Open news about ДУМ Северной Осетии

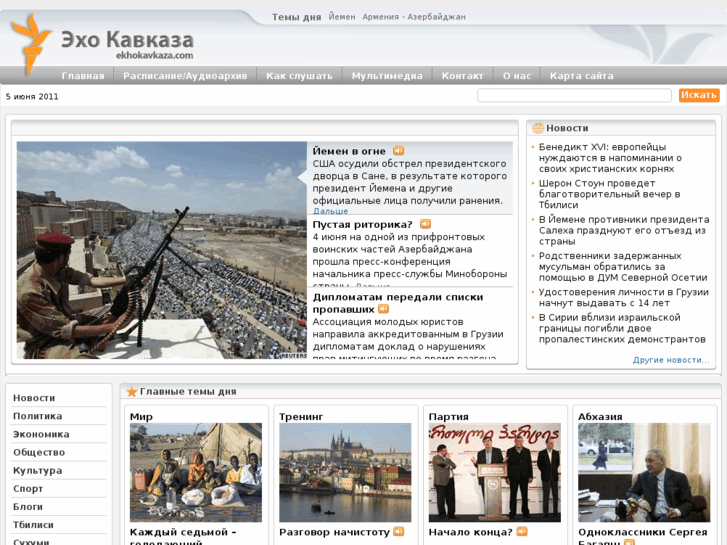tap(623, 267)
